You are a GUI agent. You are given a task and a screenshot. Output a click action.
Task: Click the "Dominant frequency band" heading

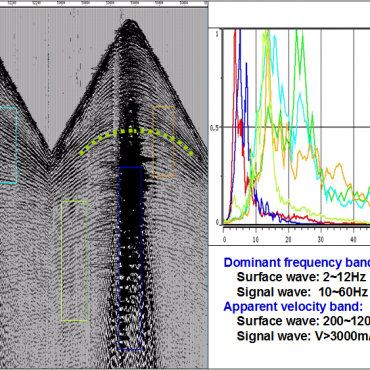[297, 263]
